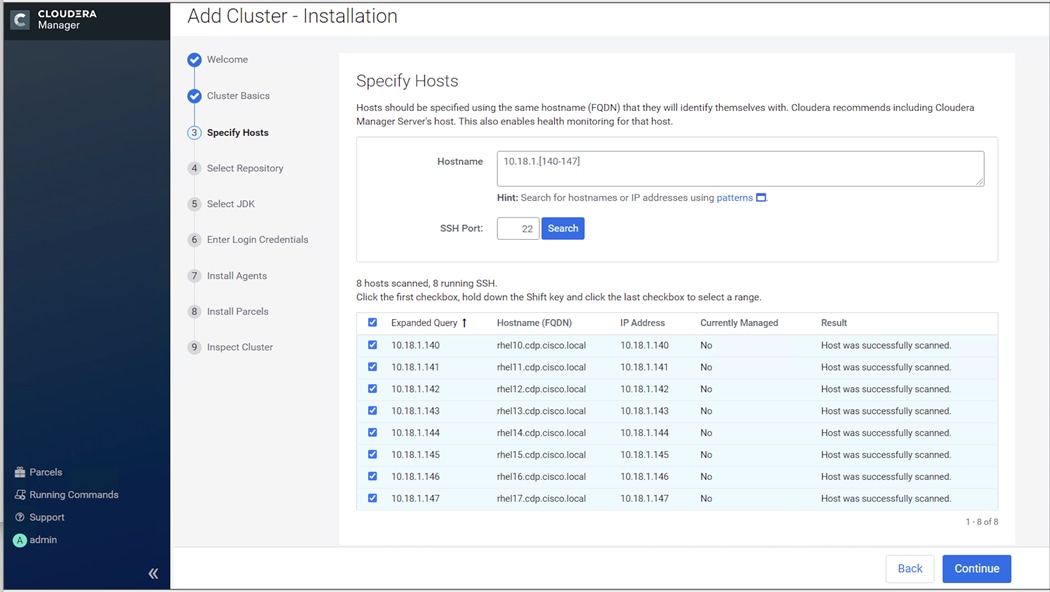The width and height of the screenshot is (1050, 592).
Task: Click the step 3 circle icon
Action: pos(194,133)
